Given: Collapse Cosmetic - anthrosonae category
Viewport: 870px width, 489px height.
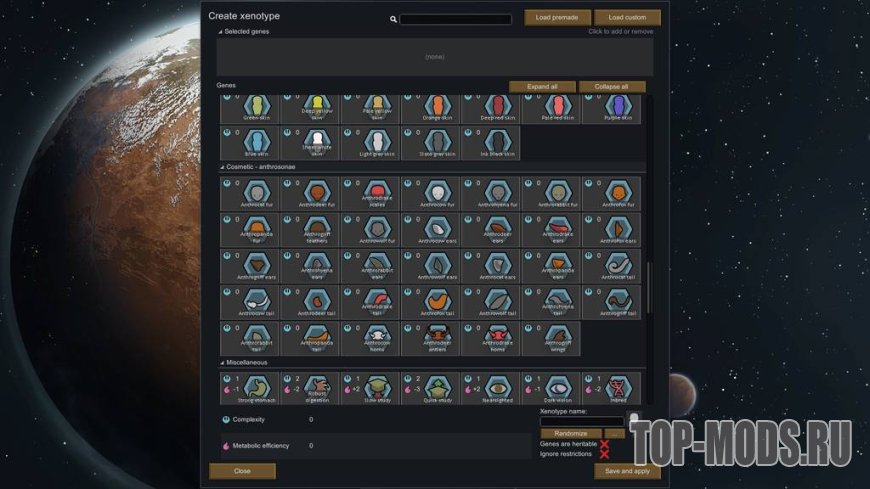Looking at the screenshot, I should 222,167.
